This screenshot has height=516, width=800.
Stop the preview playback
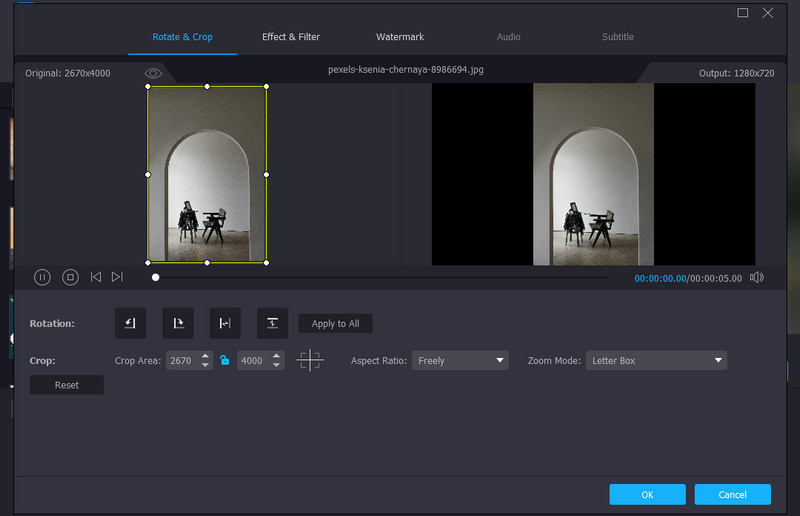point(70,277)
